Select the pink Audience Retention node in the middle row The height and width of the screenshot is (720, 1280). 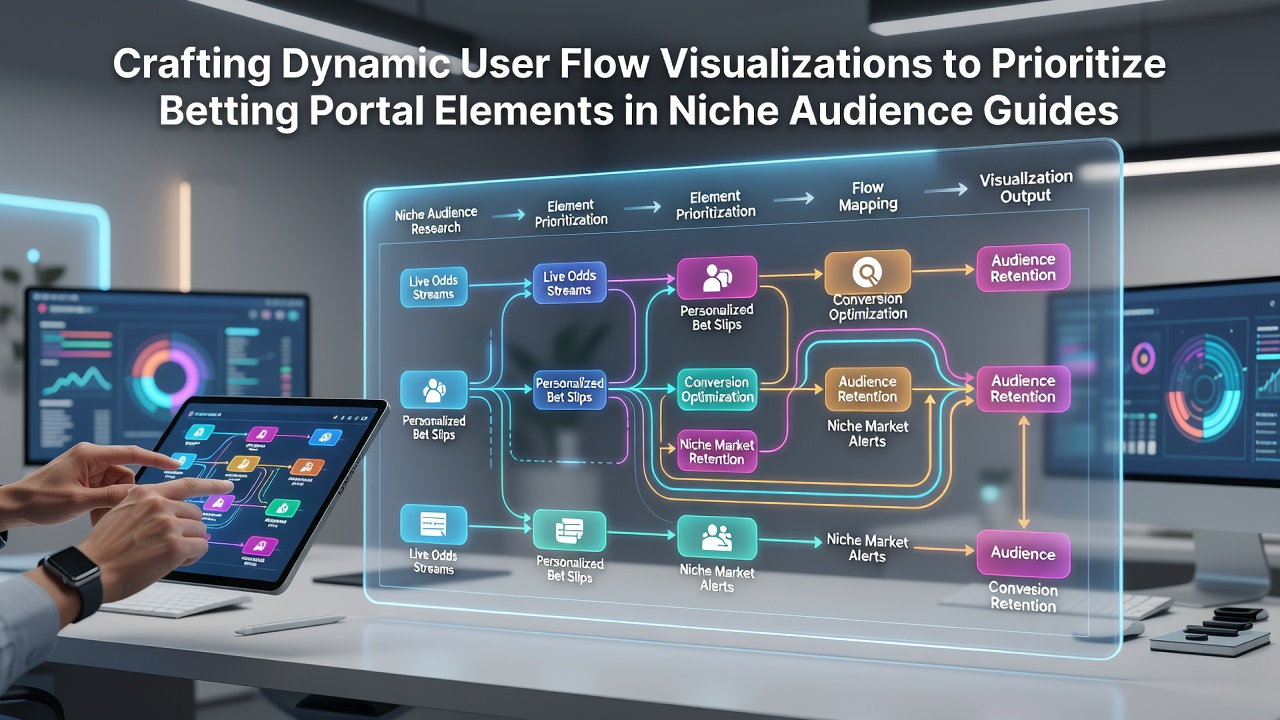[1023, 389]
